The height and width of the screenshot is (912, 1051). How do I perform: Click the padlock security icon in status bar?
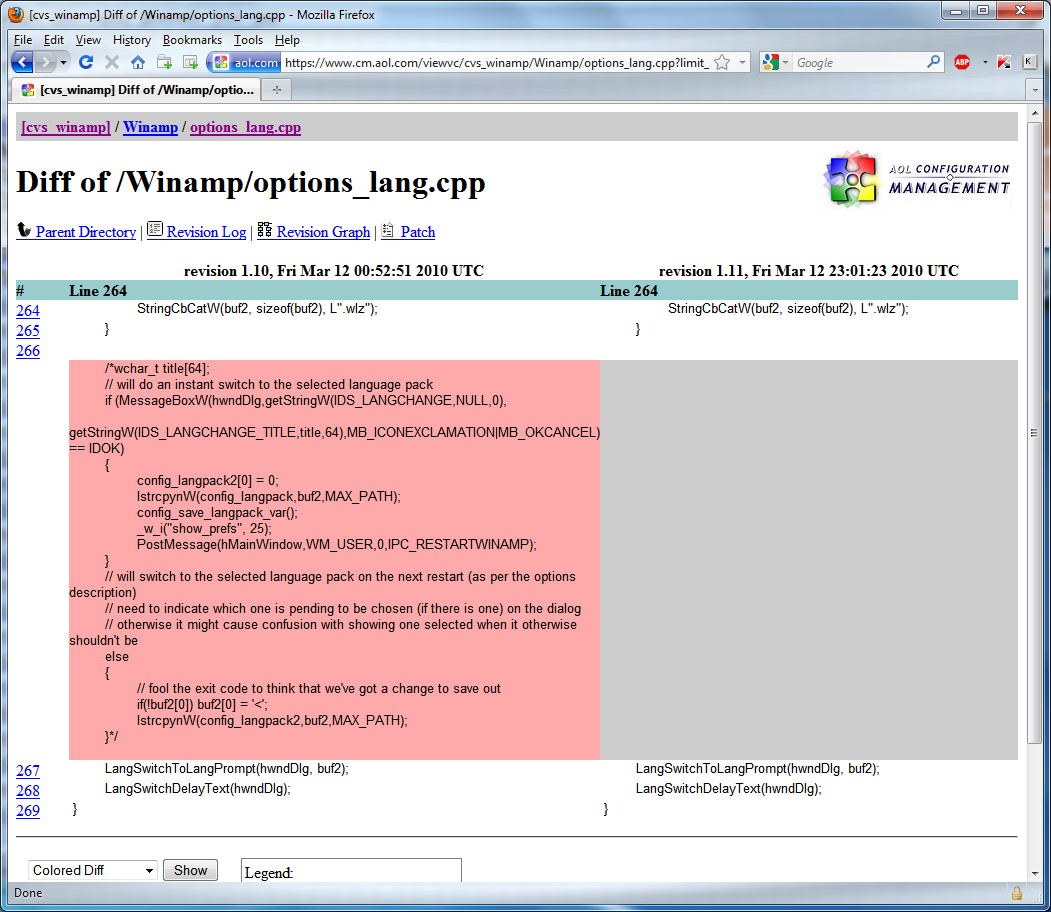click(x=1016, y=893)
